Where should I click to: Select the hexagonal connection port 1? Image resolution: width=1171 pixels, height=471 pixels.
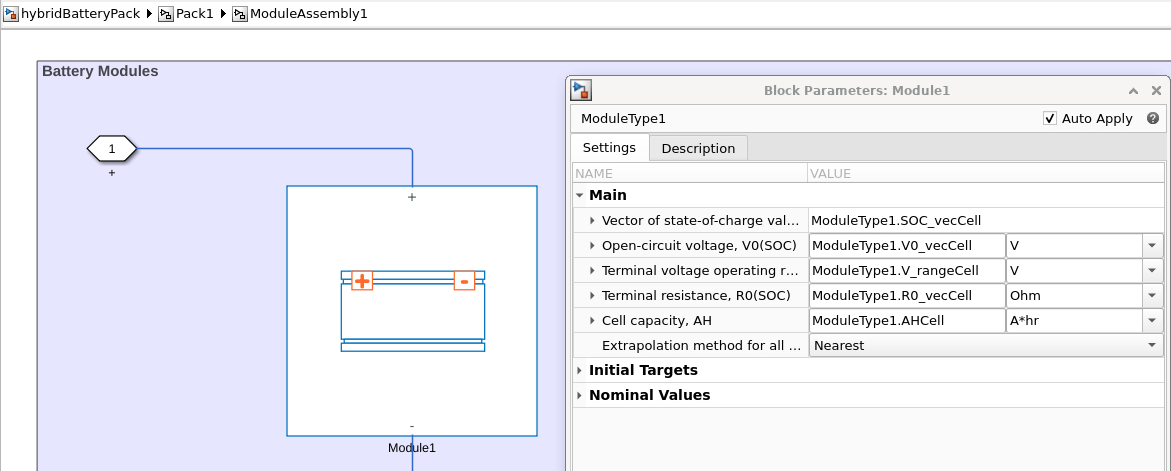point(112,149)
